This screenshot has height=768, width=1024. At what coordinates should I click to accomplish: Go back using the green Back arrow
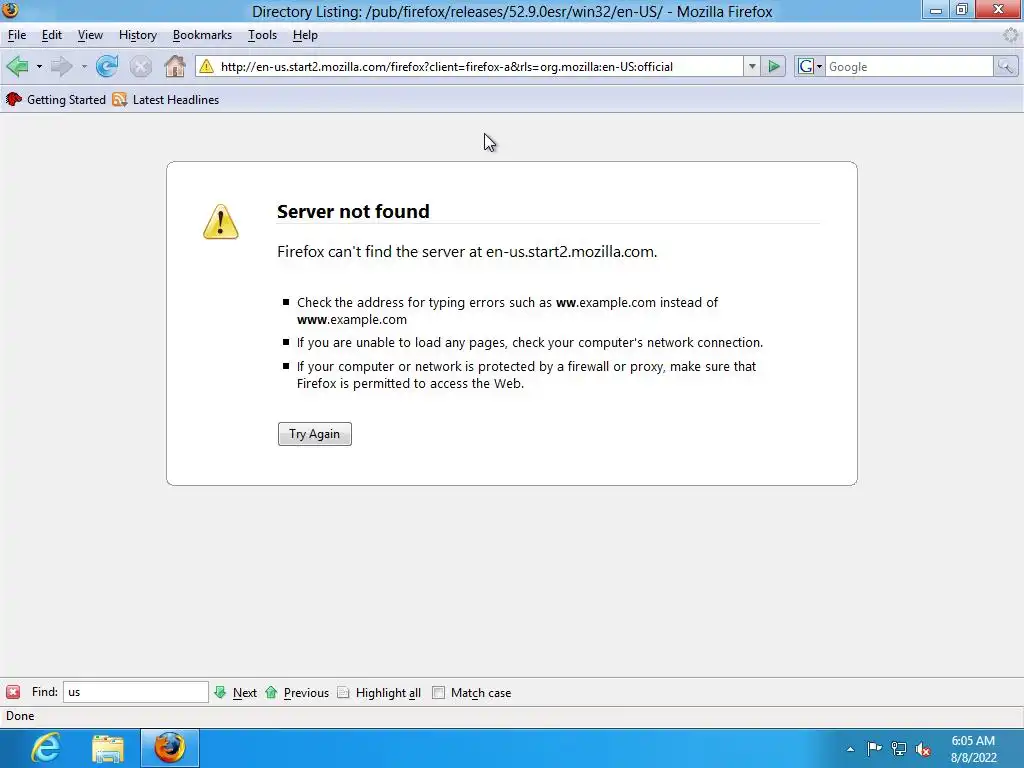point(18,66)
